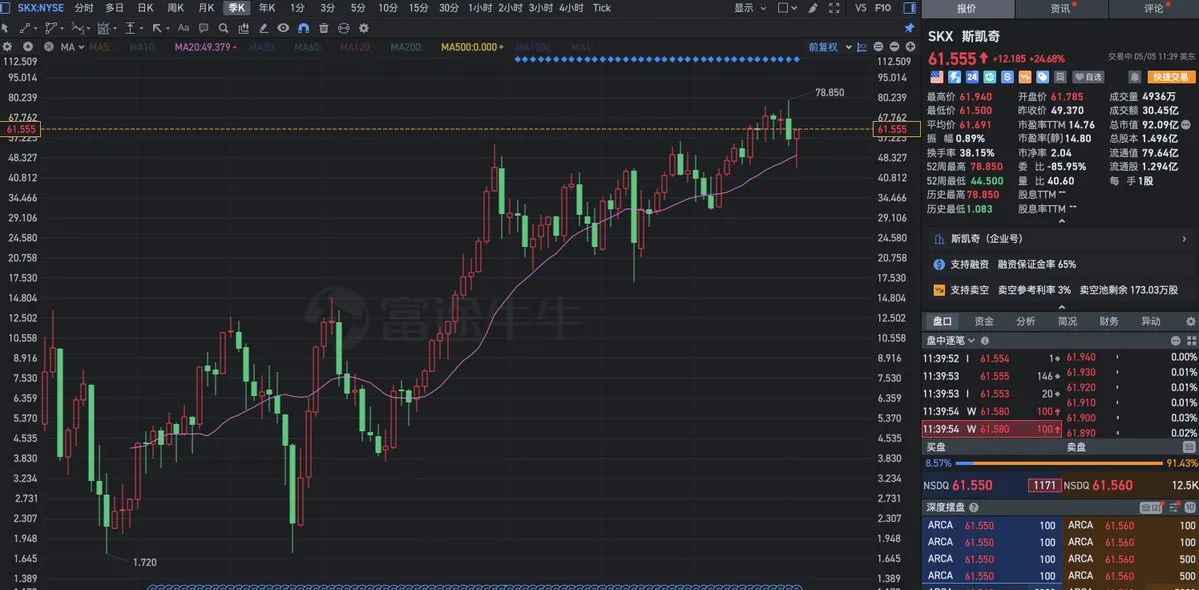Viewport: 1199px width, 590px height.
Task: Open the magnifier zoom tool
Action: [223, 28]
